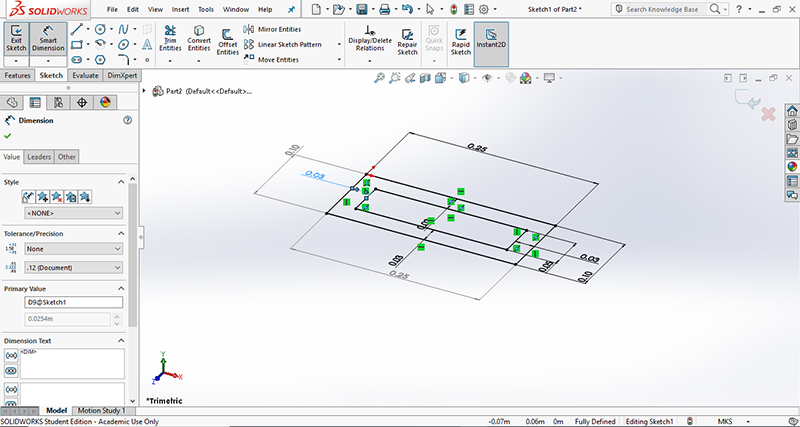This screenshot has width=800, height=427.
Task: Select the Polygon sketch tool
Action: (101, 60)
